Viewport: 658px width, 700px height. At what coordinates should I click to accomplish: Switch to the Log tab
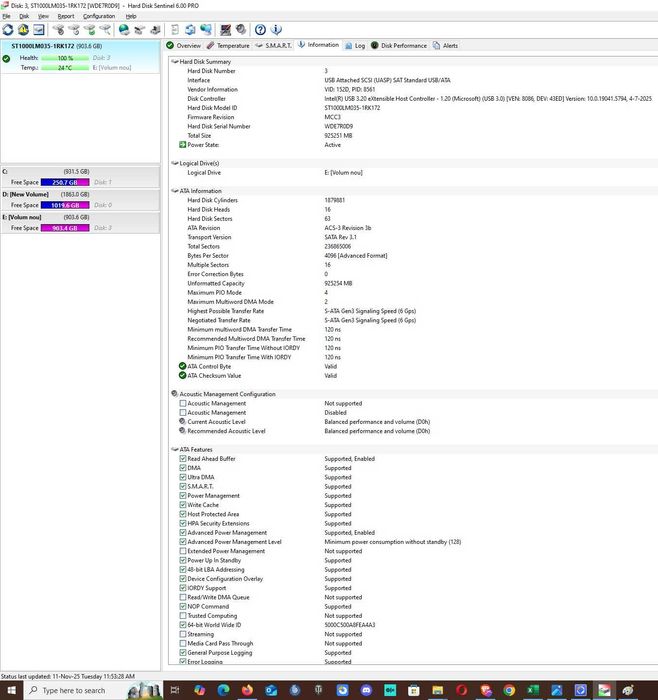[355, 46]
